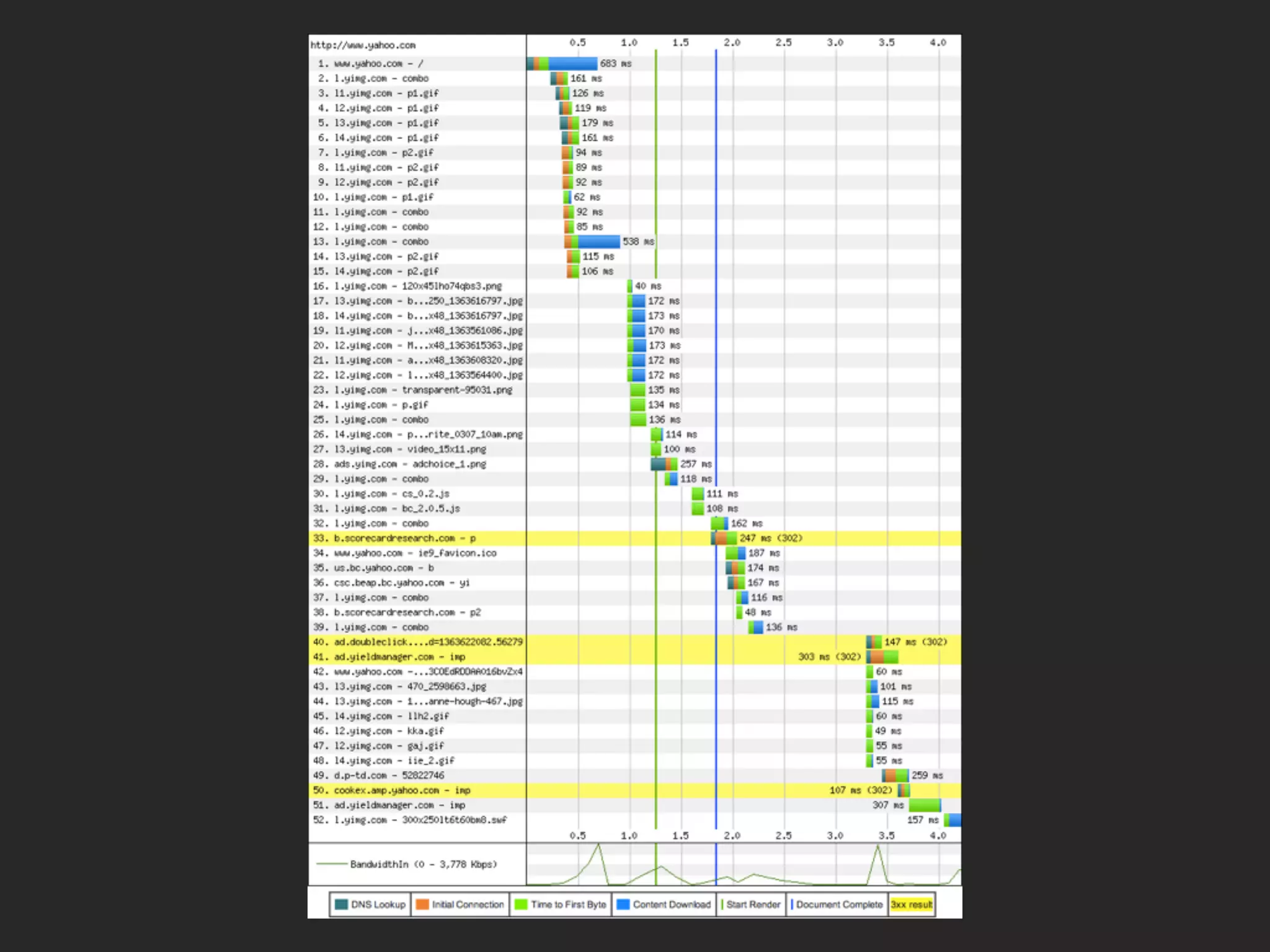This screenshot has width=1270, height=952.
Task: Select row 35 us.bc.yahoo.com - b
Action: click(x=635, y=568)
